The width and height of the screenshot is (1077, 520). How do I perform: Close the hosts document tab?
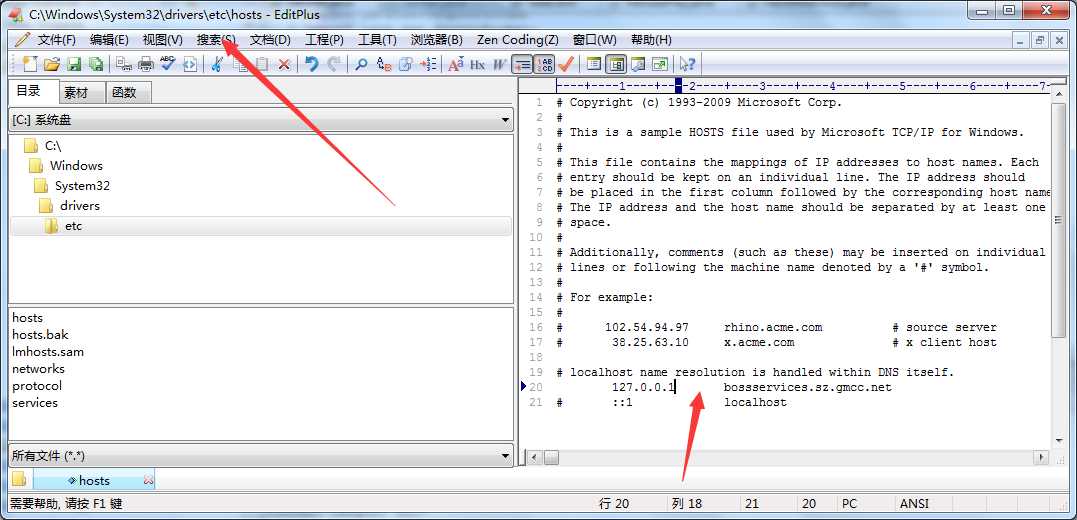point(148,479)
